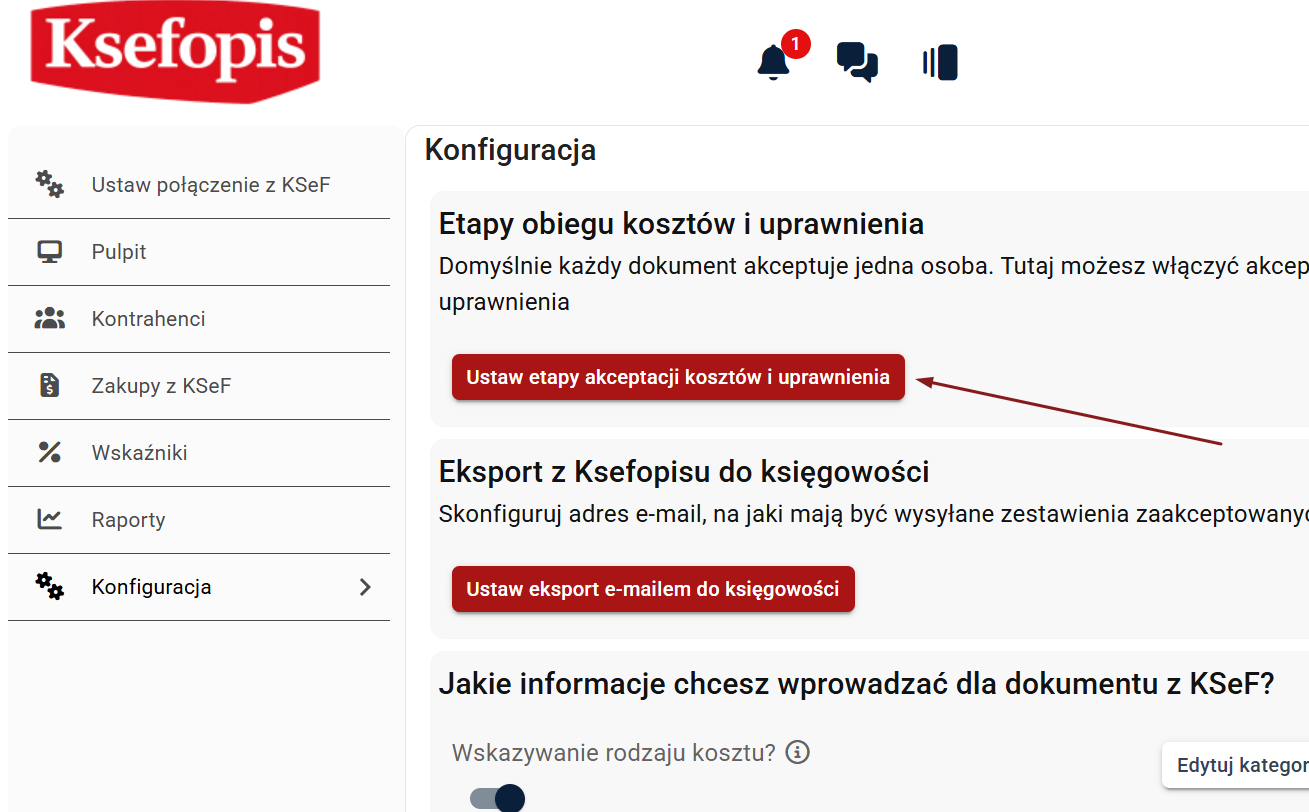Open Konfiguracja in the sidebar menu
The image size is (1309, 812).
tap(152, 587)
